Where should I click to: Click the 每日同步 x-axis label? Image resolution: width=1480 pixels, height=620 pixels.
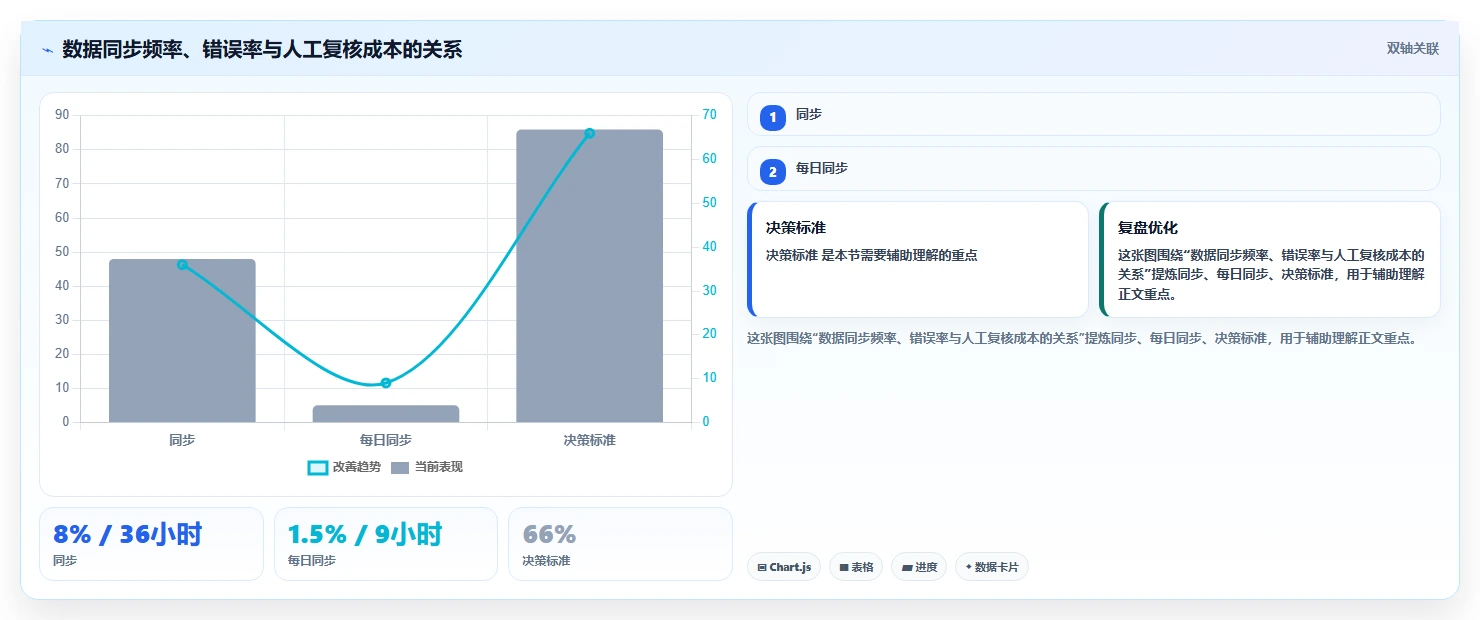click(x=386, y=440)
